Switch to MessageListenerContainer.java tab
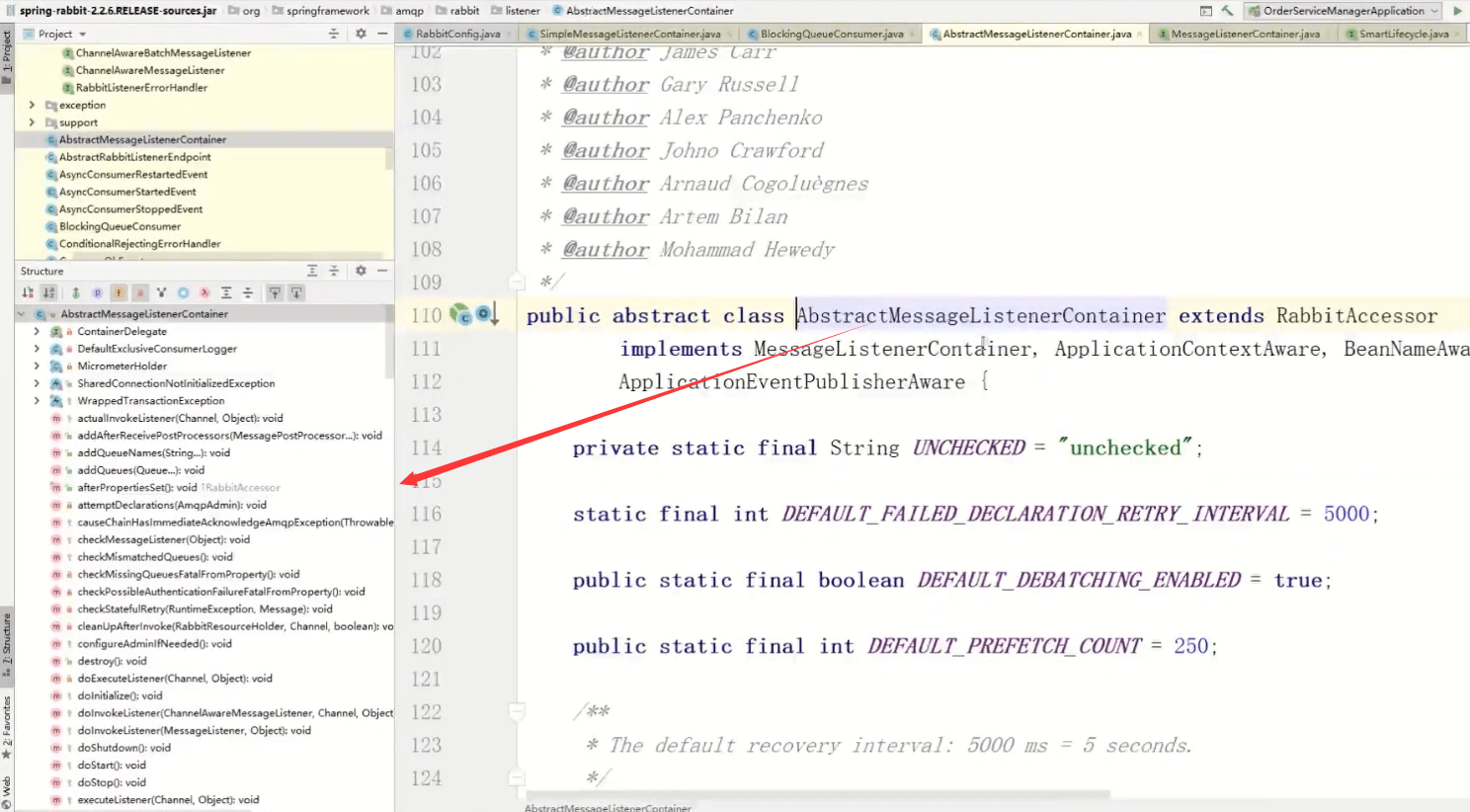The image size is (1470, 812). pos(1244,34)
